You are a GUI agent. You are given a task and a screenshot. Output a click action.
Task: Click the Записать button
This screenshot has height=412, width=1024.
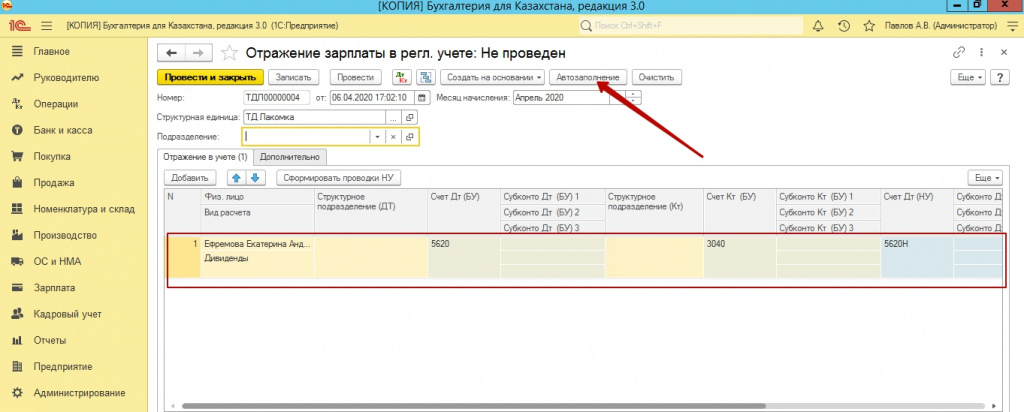point(294,77)
